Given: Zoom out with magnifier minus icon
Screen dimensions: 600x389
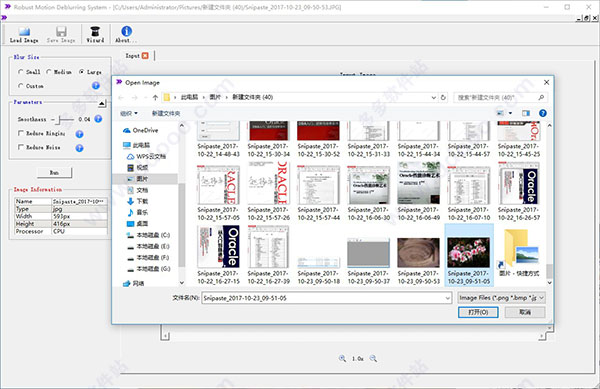Looking at the screenshot, I should click(373, 358).
